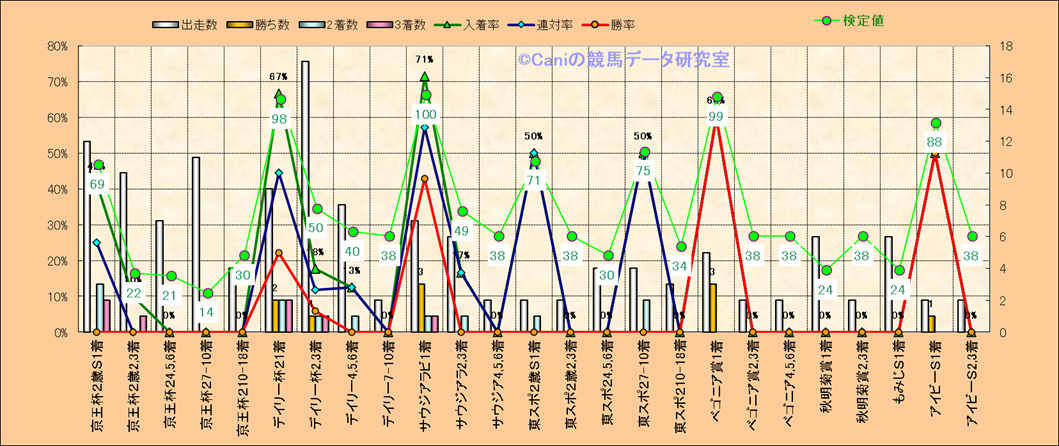Click the ©Caniの競馬データ研究室 watermark text

point(623,60)
